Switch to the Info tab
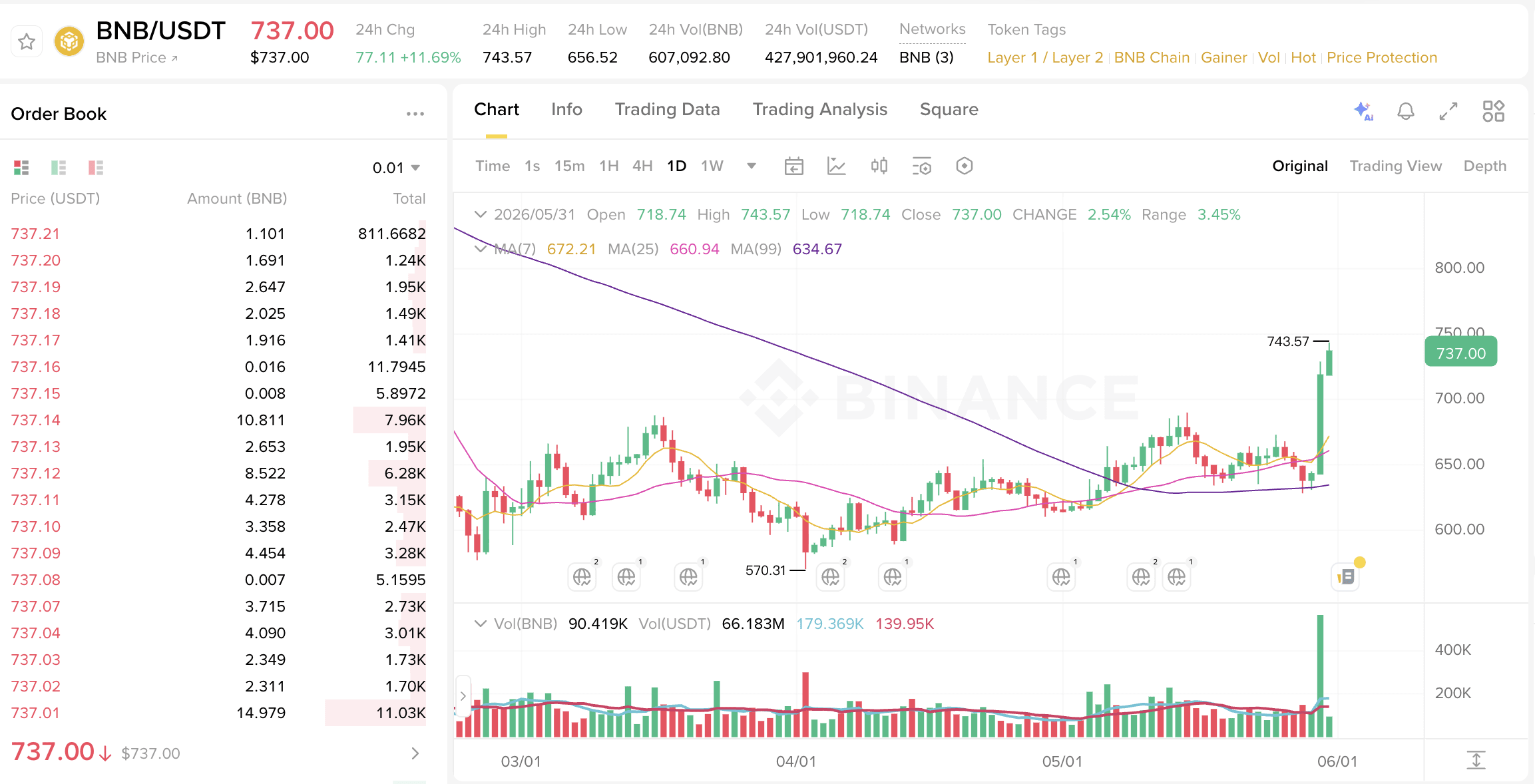1535x784 pixels. [x=566, y=109]
